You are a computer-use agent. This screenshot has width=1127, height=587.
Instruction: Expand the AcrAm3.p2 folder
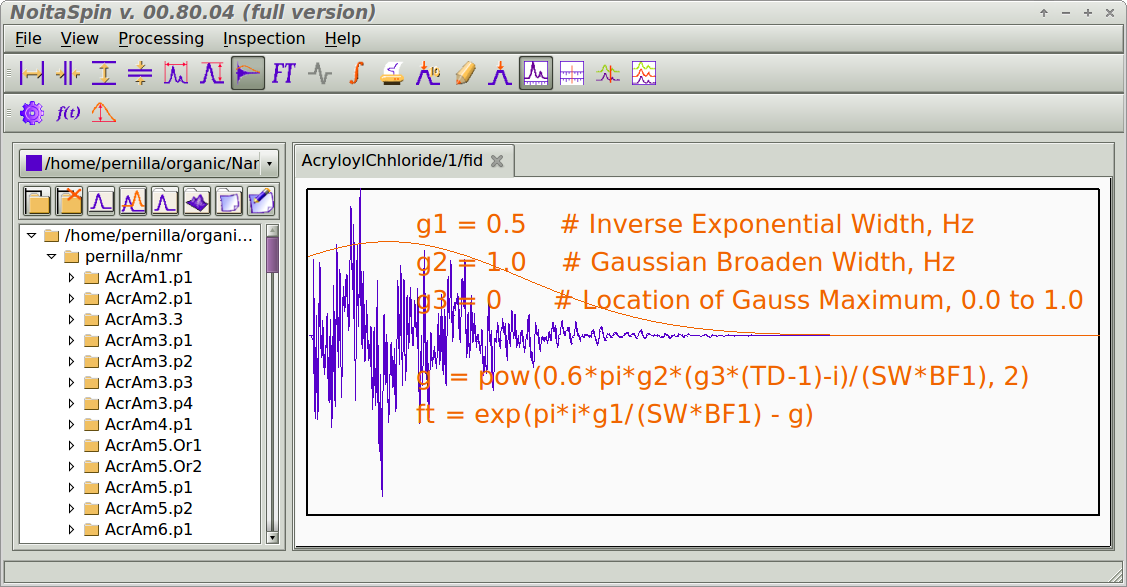pyautogui.click(x=71, y=361)
